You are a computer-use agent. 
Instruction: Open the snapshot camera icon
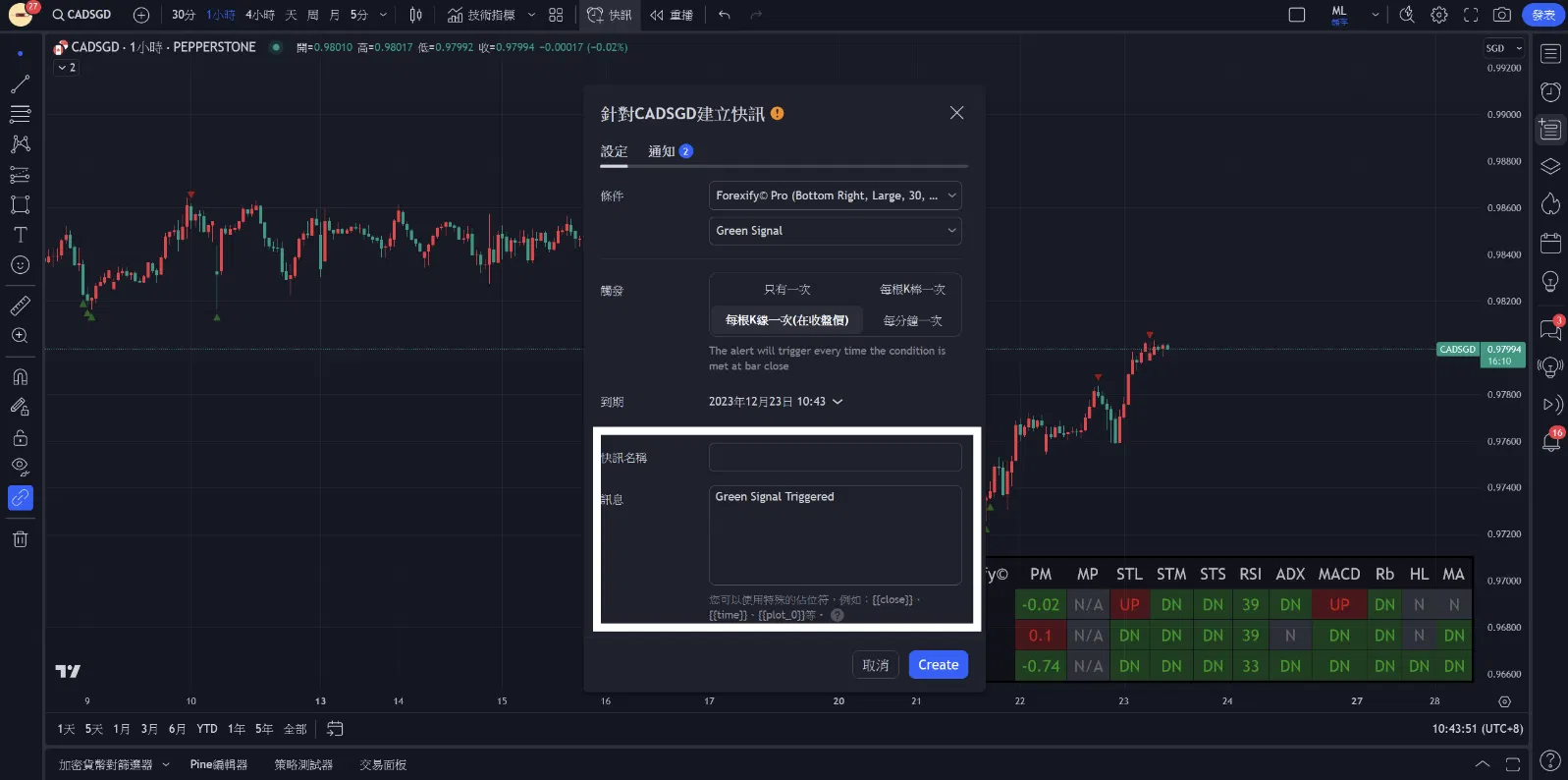coord(1501,15)
